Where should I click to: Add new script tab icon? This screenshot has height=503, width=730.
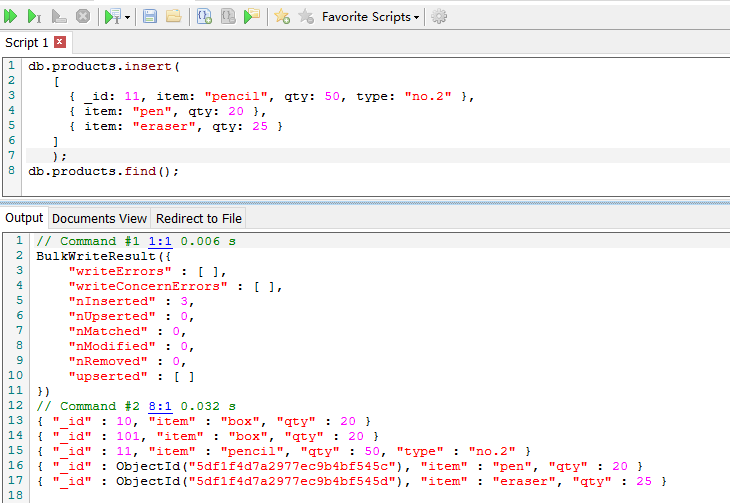click(x=204, y=17)
